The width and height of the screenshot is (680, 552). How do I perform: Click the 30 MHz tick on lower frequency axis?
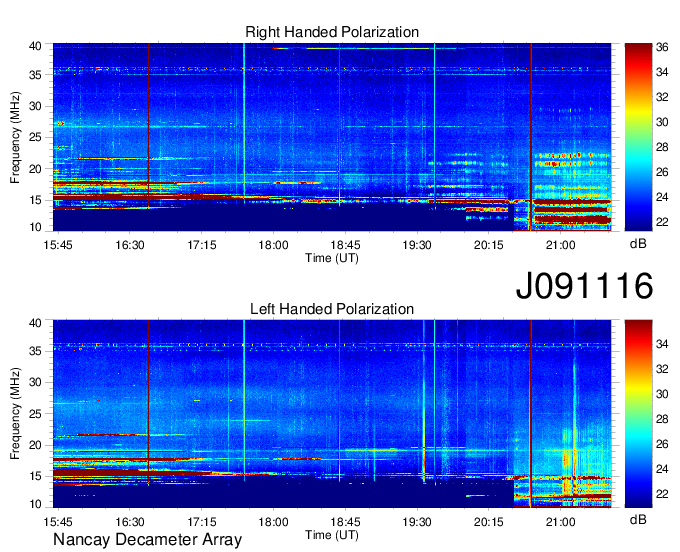pos(35,382)
